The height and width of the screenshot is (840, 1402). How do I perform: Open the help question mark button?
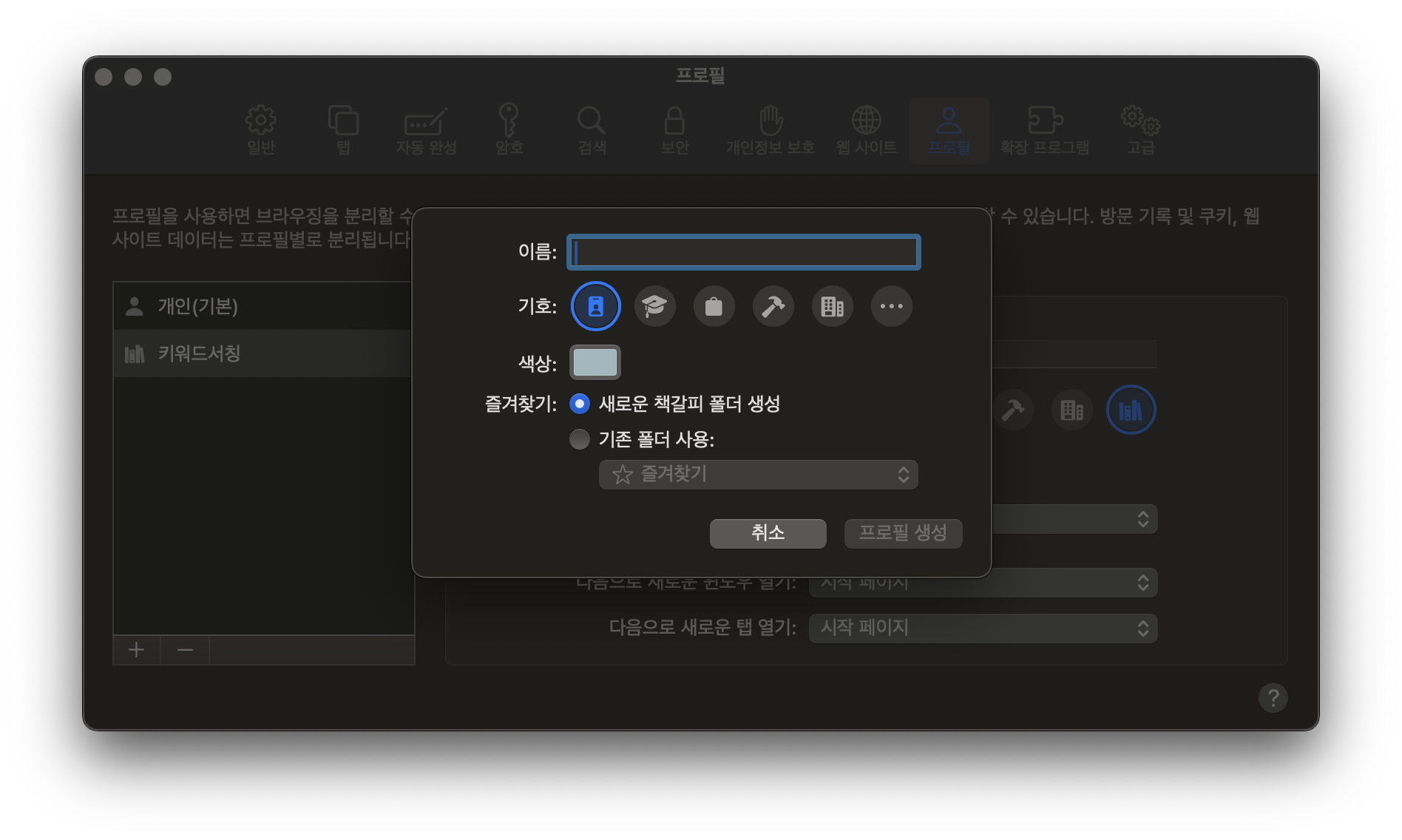point(1273,697)
